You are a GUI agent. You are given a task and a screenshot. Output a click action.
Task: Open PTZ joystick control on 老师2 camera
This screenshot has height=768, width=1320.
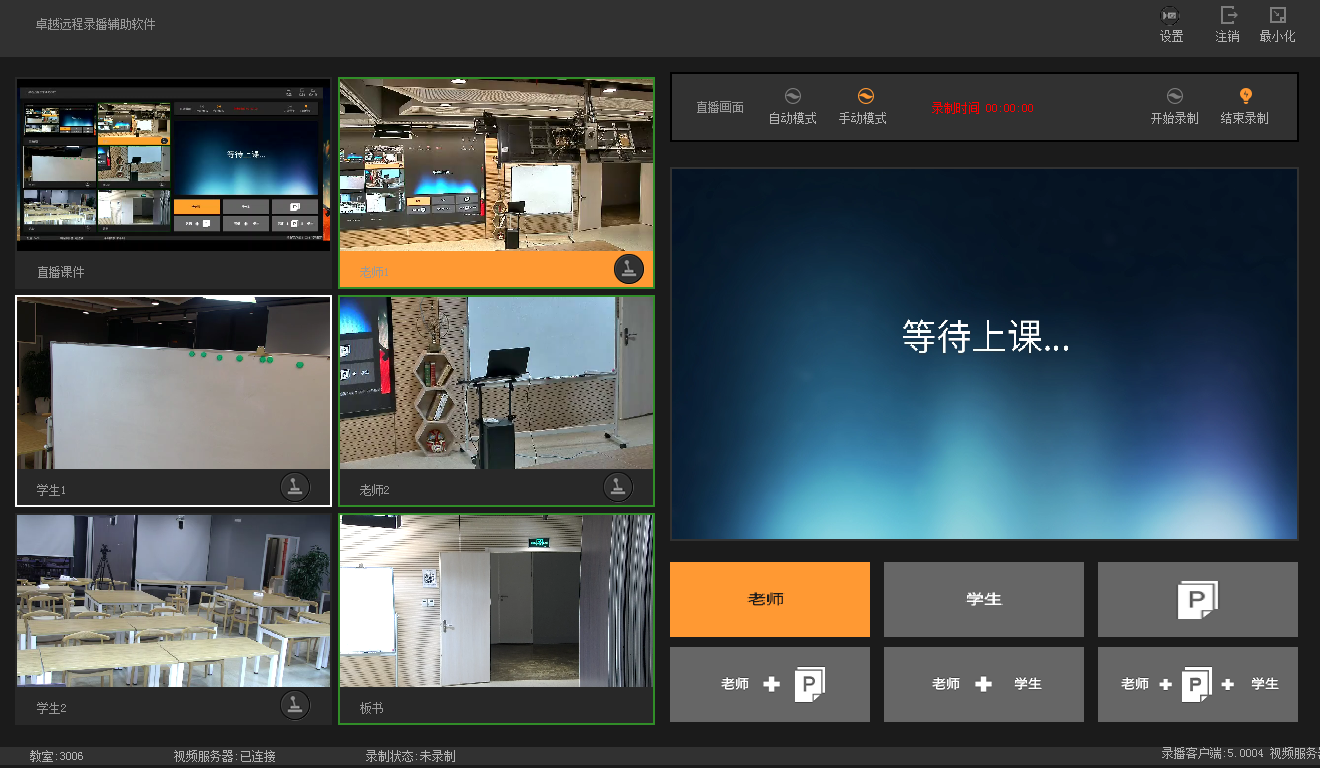(617, 486)
